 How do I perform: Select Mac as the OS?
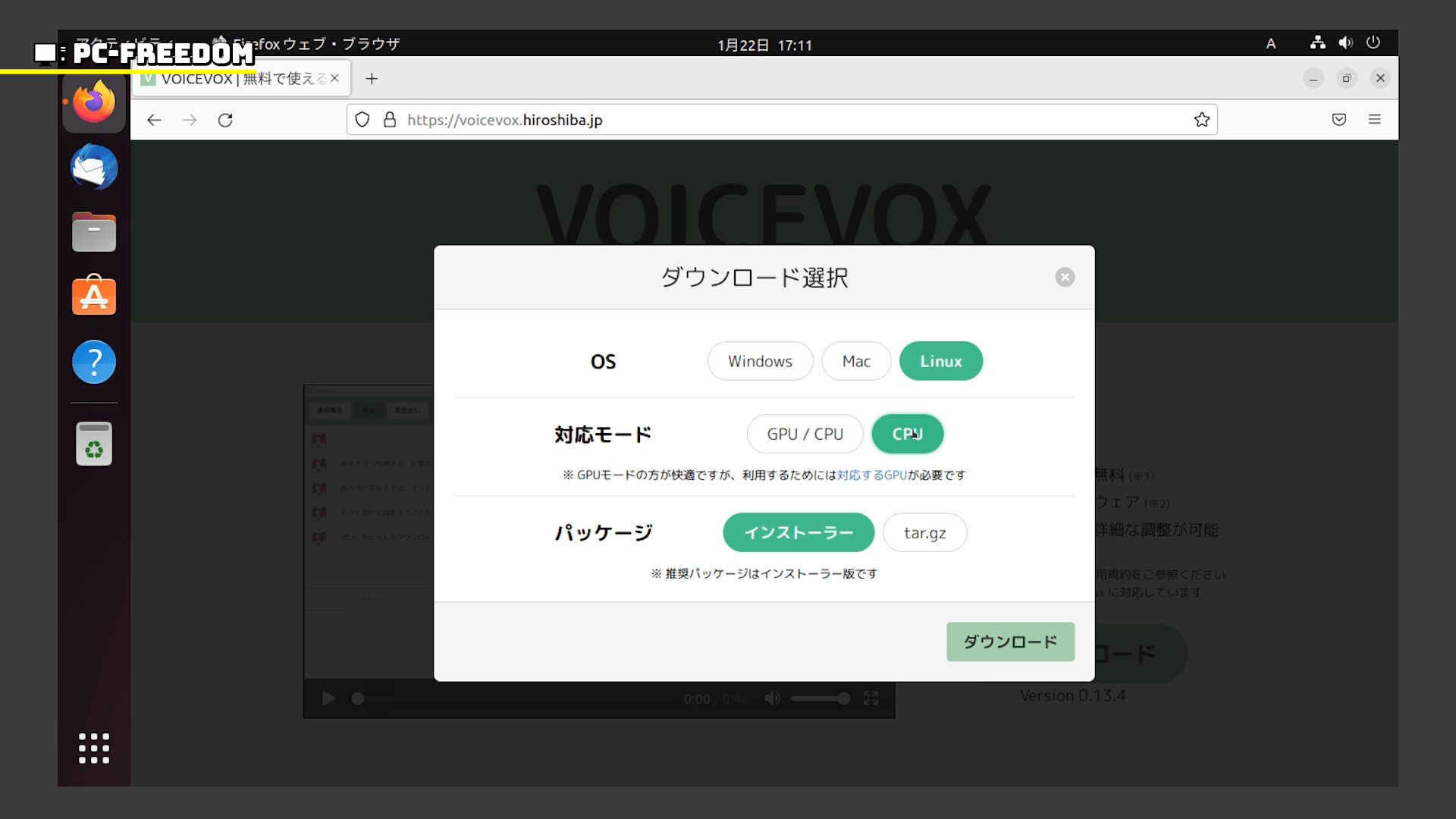click(855, 361)
